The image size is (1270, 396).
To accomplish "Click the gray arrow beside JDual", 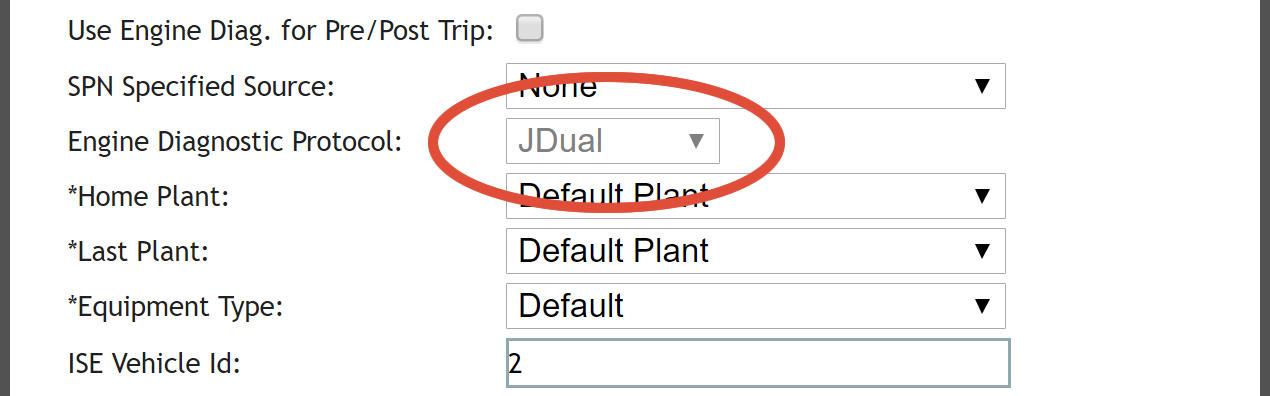I will (697, 141).
